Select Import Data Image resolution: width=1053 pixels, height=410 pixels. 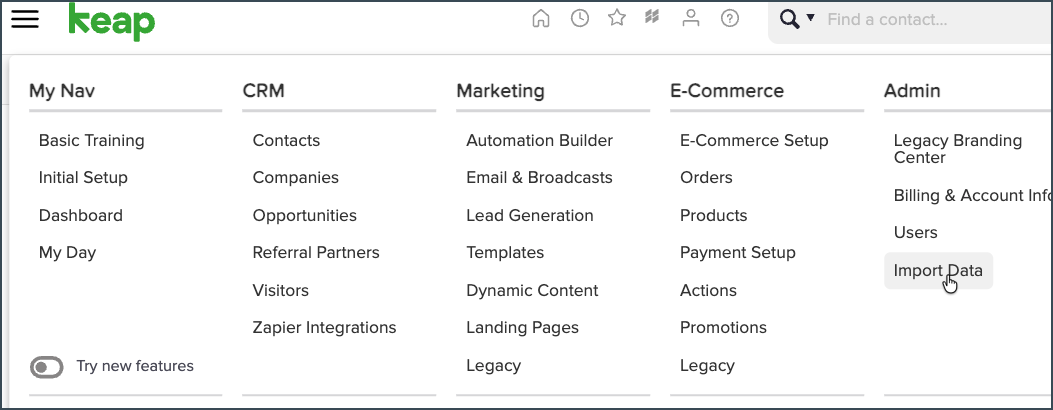coord(938,270)
